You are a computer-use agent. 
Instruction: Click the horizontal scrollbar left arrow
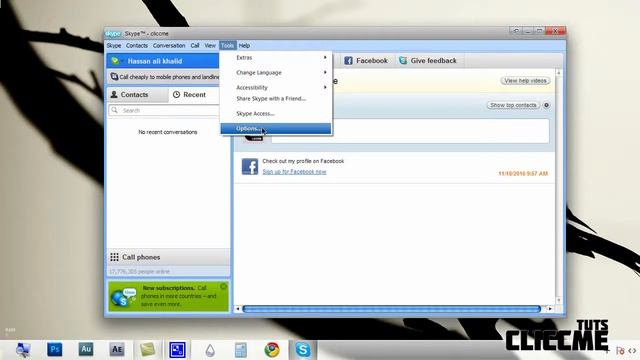tap(238, 309)
